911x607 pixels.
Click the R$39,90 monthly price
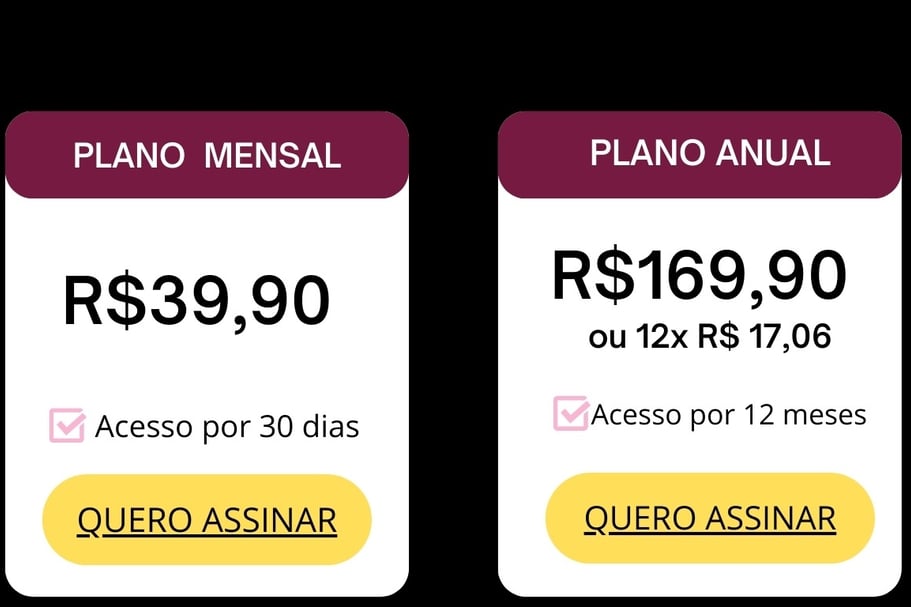(197, 301)
